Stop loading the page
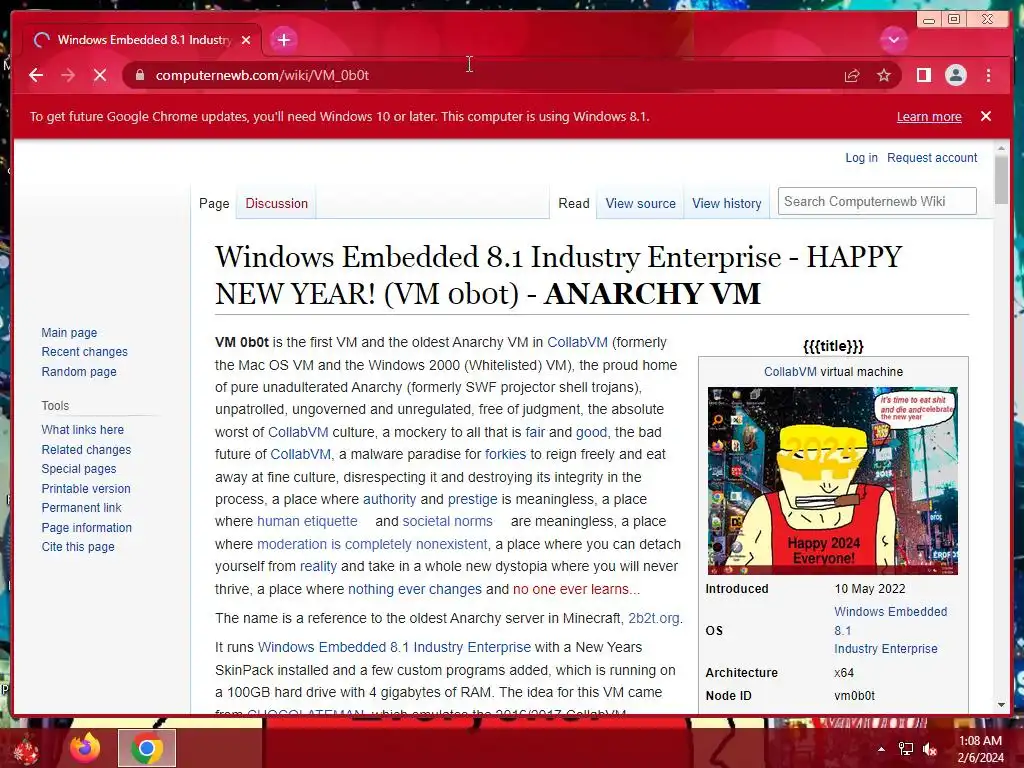 100,75
